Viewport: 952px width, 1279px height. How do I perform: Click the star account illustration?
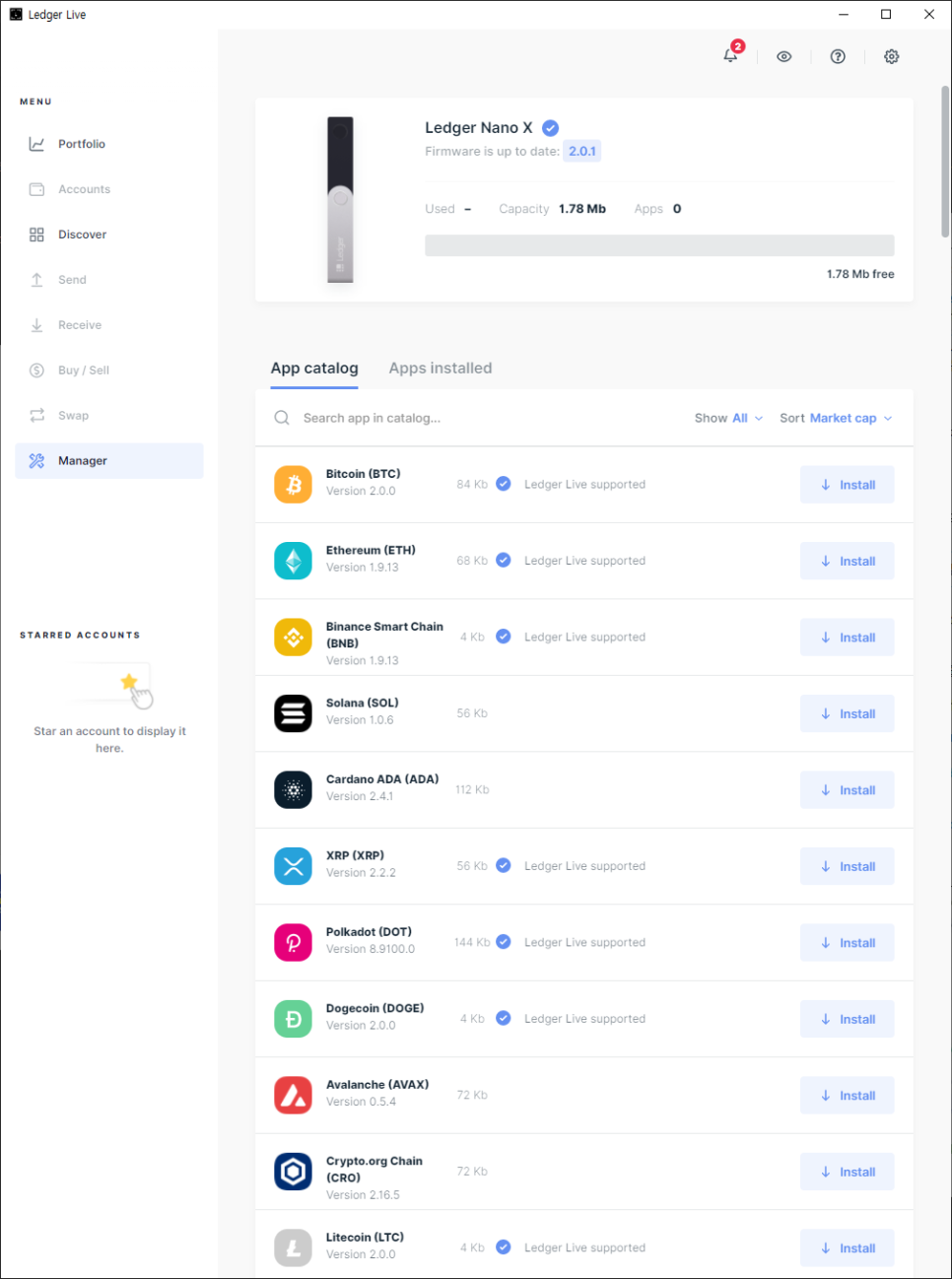coord(113,685)
